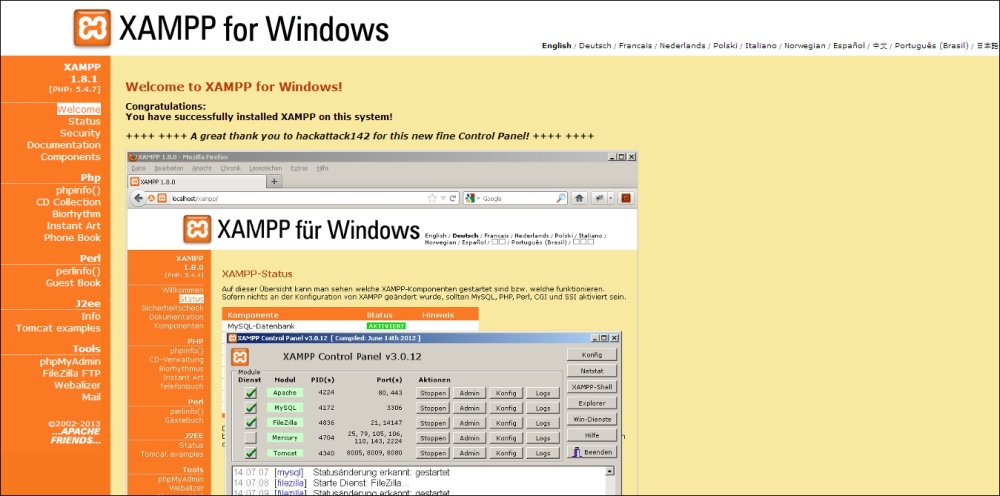The image size is (1000, 496).
Task: Click the XAMPP logo in the page header
Action: tap(92, 28)
